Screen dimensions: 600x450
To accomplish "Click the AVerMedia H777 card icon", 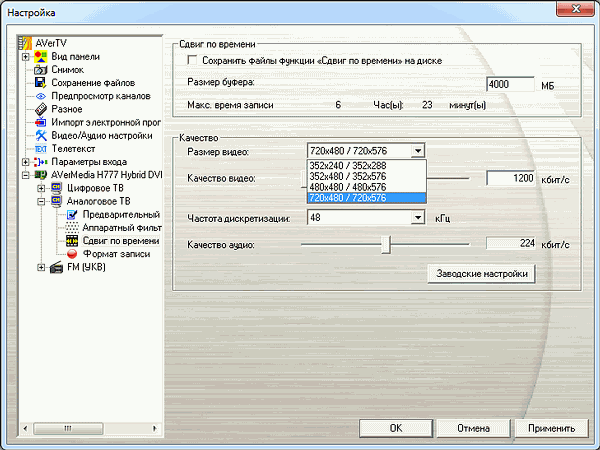I will (x=41, y=175).
